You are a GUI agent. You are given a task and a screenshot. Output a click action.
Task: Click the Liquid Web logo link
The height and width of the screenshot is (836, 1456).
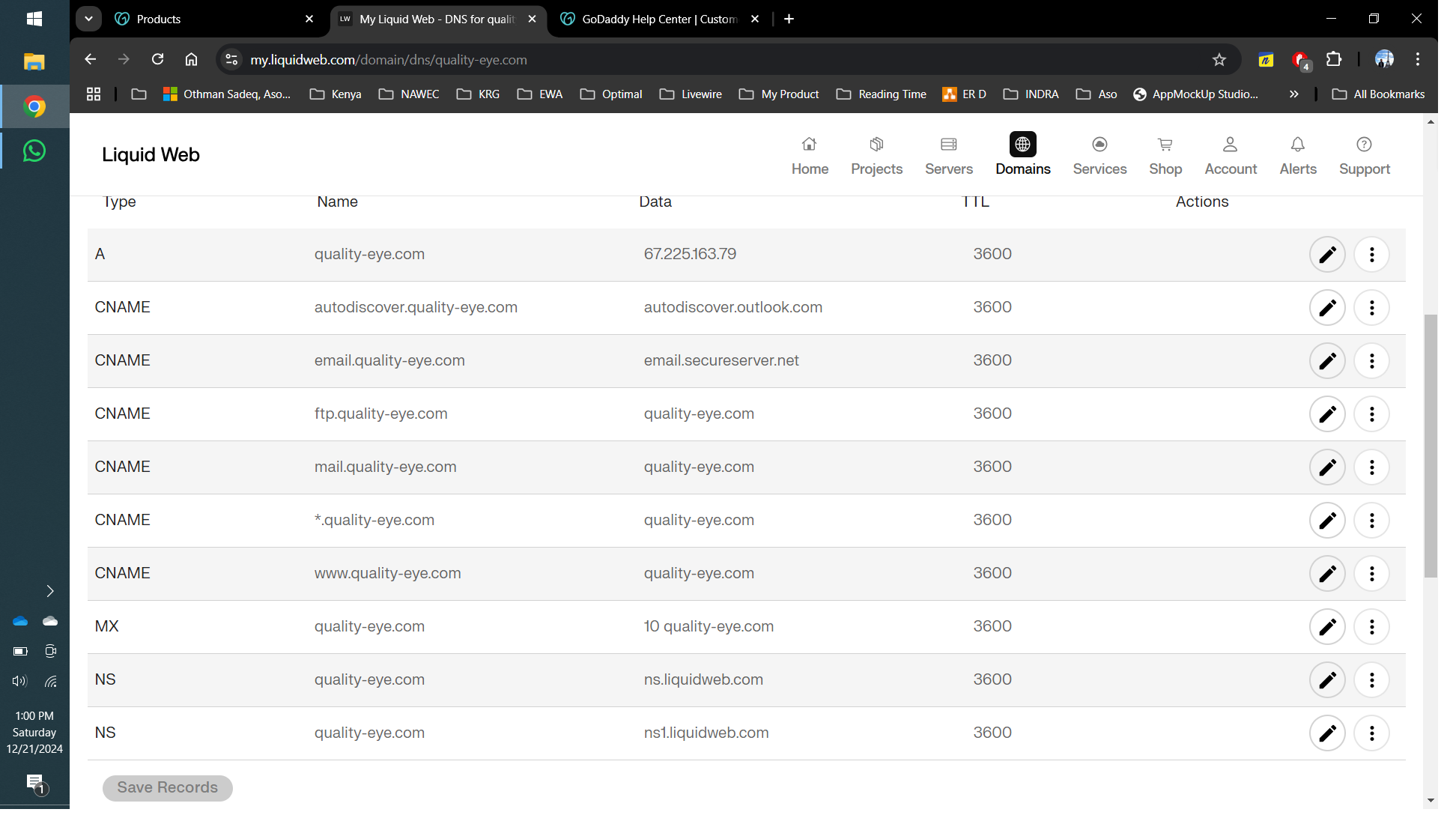[x=151, y=154]
